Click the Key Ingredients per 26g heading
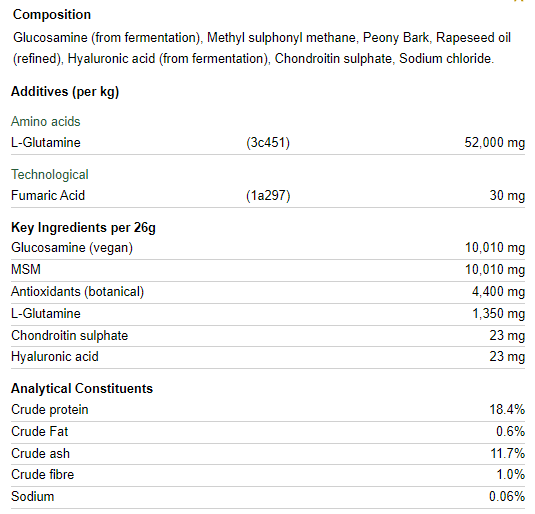 [83, 227]
